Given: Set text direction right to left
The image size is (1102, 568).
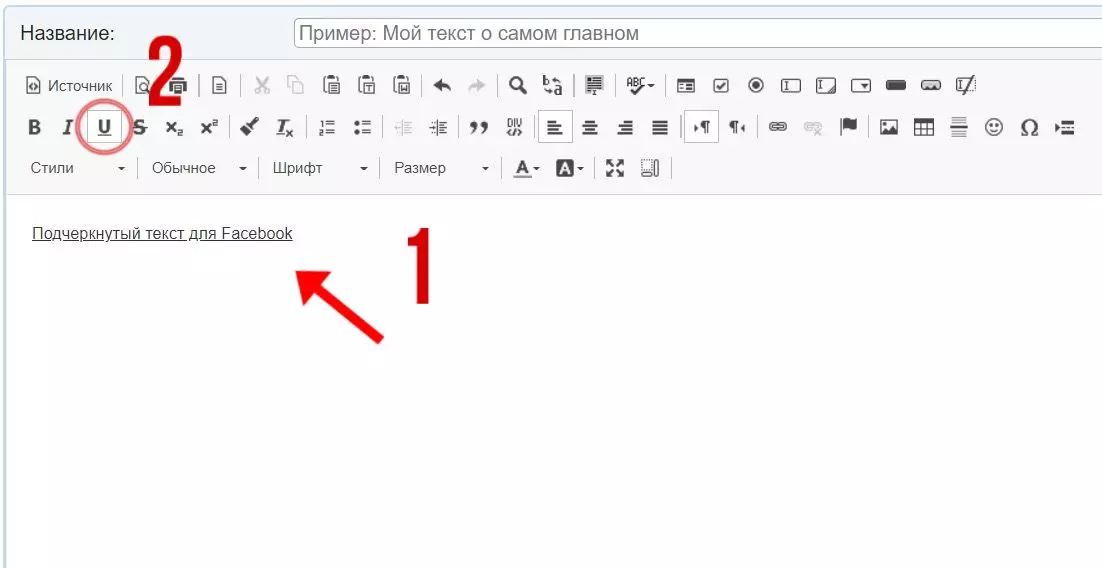Looking at the screenshot, I should point(737,127).
